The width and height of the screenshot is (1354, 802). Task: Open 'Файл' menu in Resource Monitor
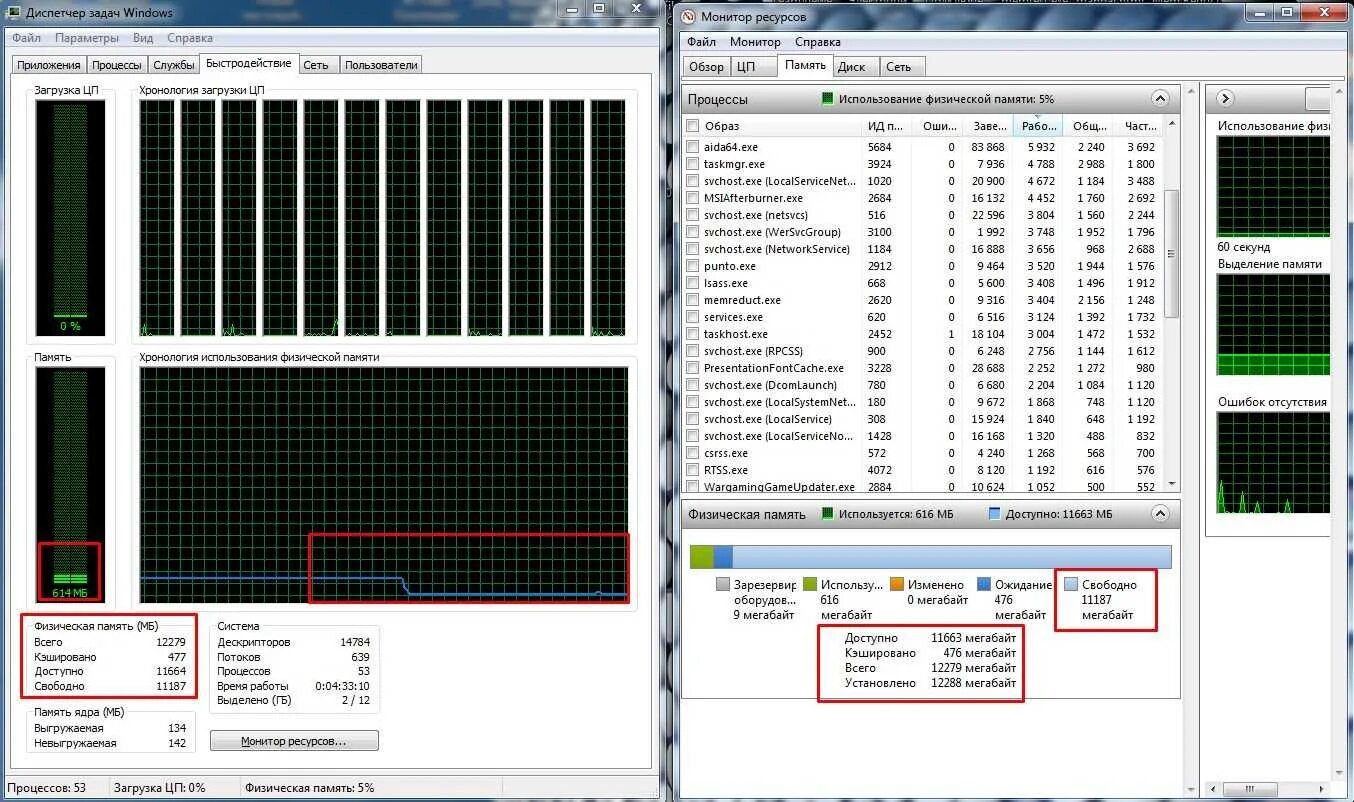pyautogui.click(x=701, y=42)
